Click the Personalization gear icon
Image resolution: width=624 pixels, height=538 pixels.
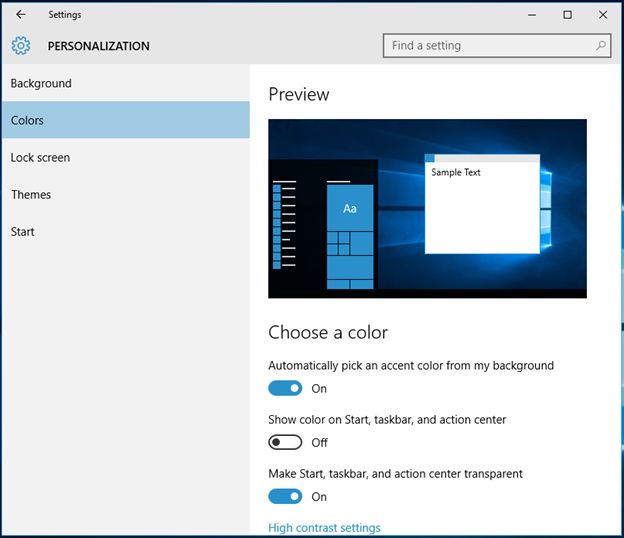[21, 46]
